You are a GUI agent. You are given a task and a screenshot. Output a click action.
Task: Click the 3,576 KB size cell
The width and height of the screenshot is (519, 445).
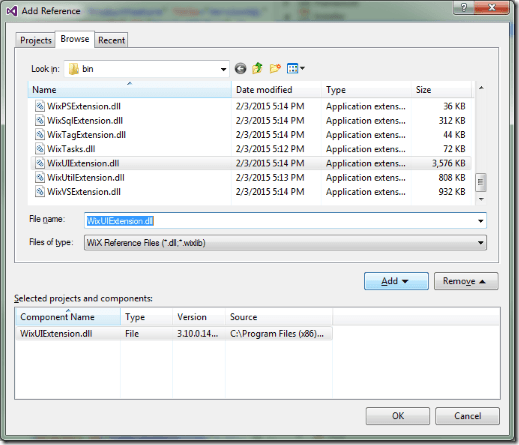click(x=449, y=163)
